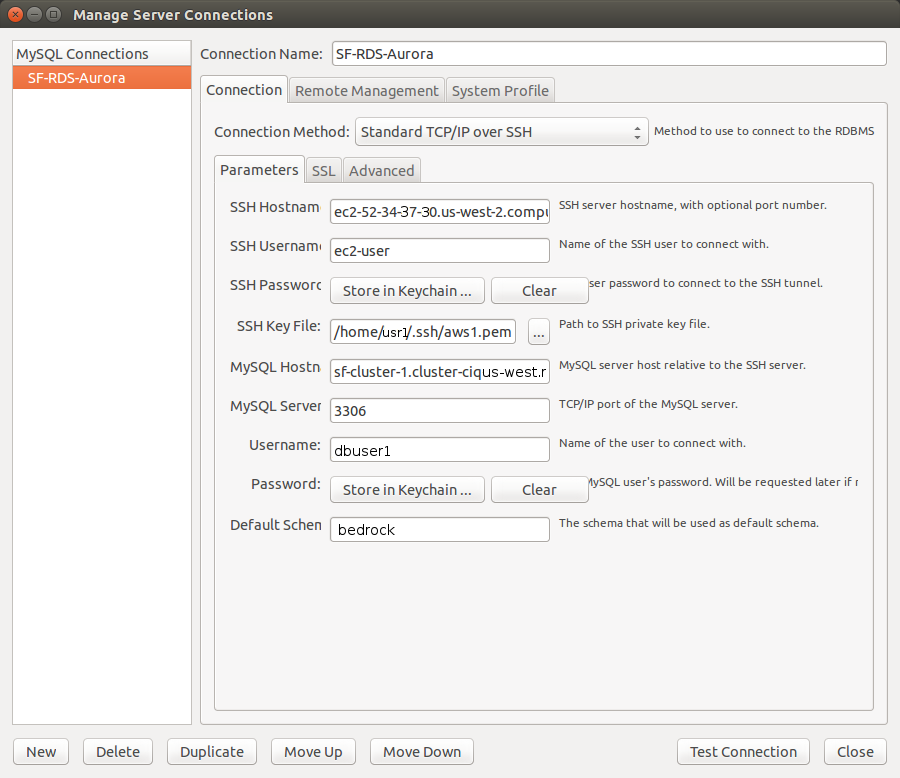The width and height of the screenshot is (900, 778).
Task: Open the Advanced tab
Action: pyautogui.click(x=381, y=171)
